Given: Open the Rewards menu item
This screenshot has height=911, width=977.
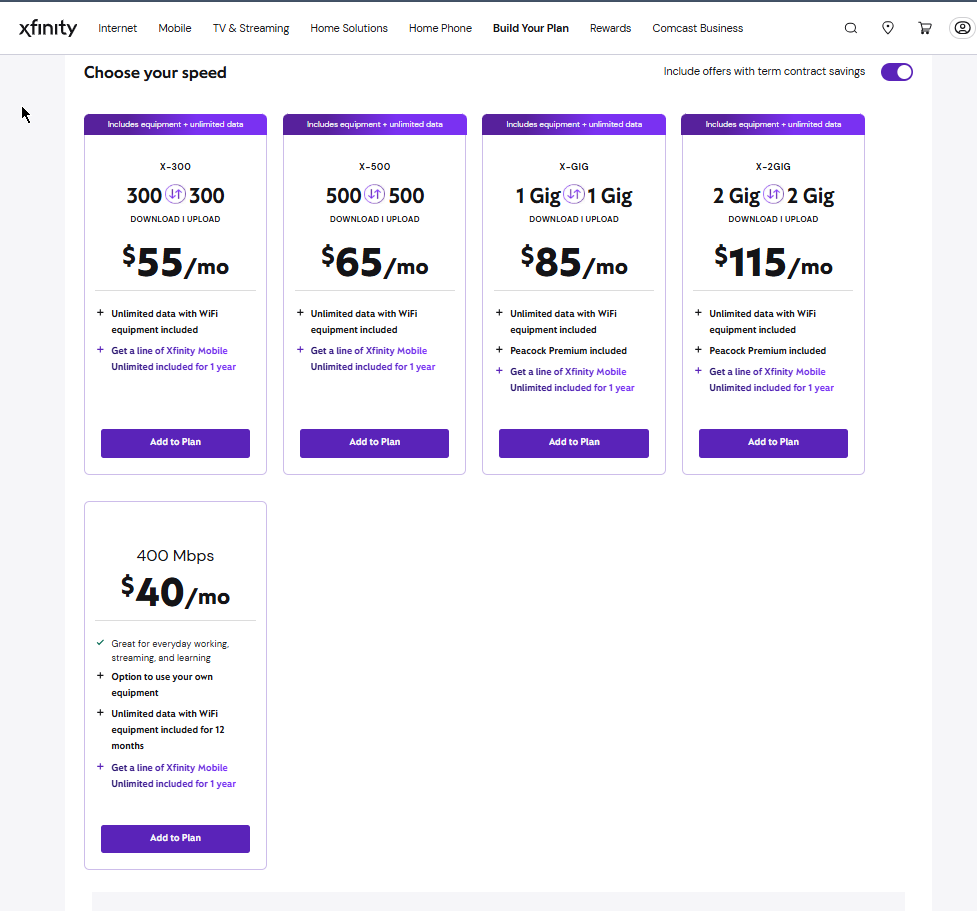Looking at the screenshot, I should 611,28.
